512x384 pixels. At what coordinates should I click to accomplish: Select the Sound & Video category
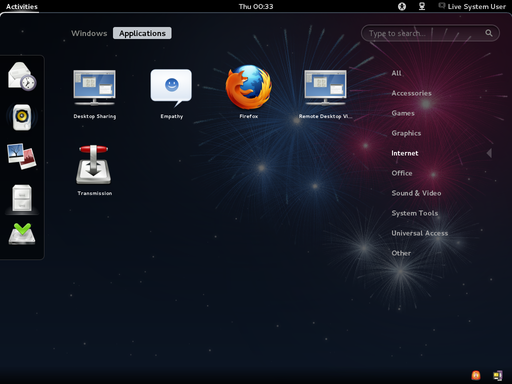tap(416, 193)
